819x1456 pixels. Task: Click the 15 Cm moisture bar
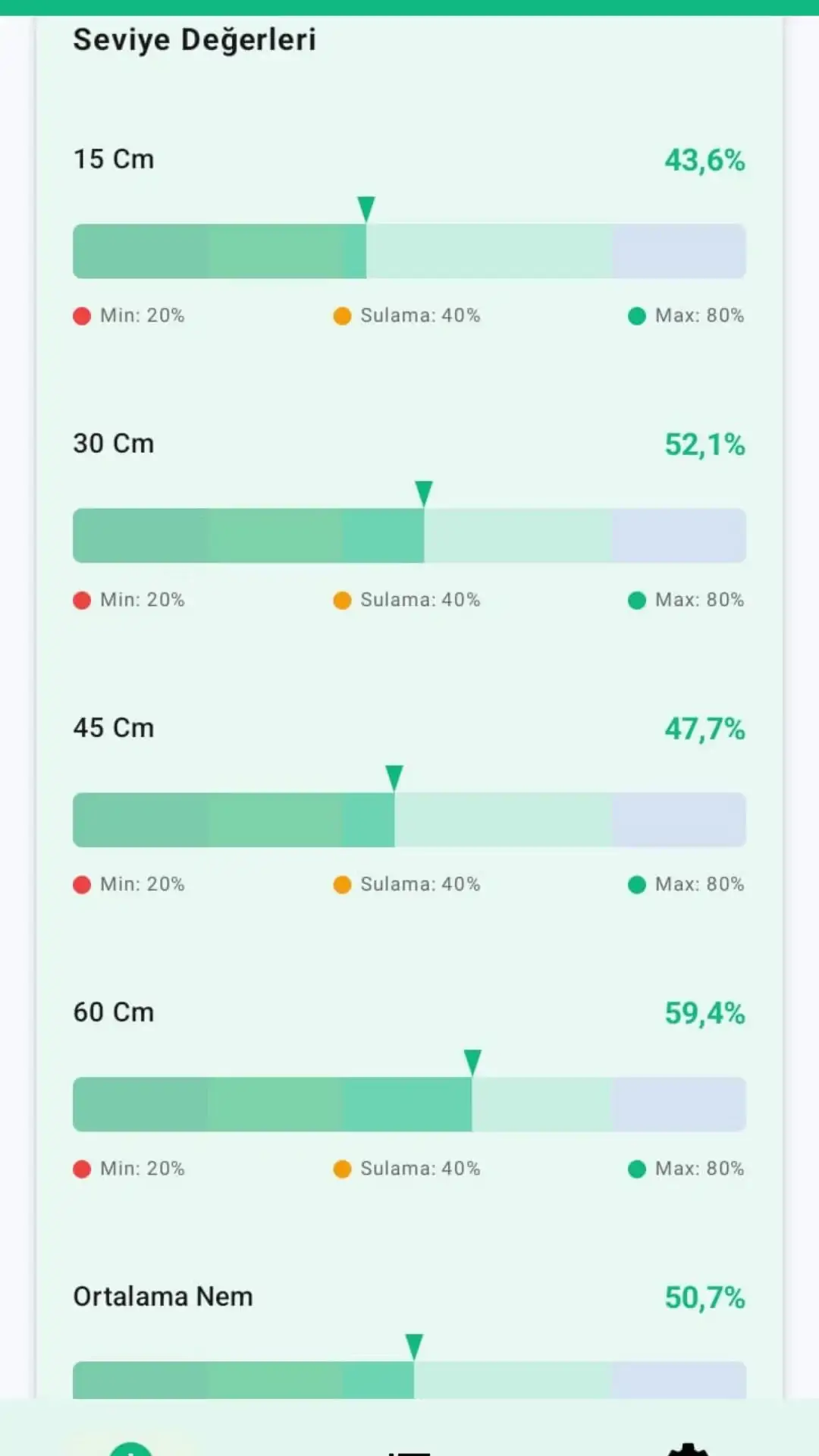pos(409,251)
